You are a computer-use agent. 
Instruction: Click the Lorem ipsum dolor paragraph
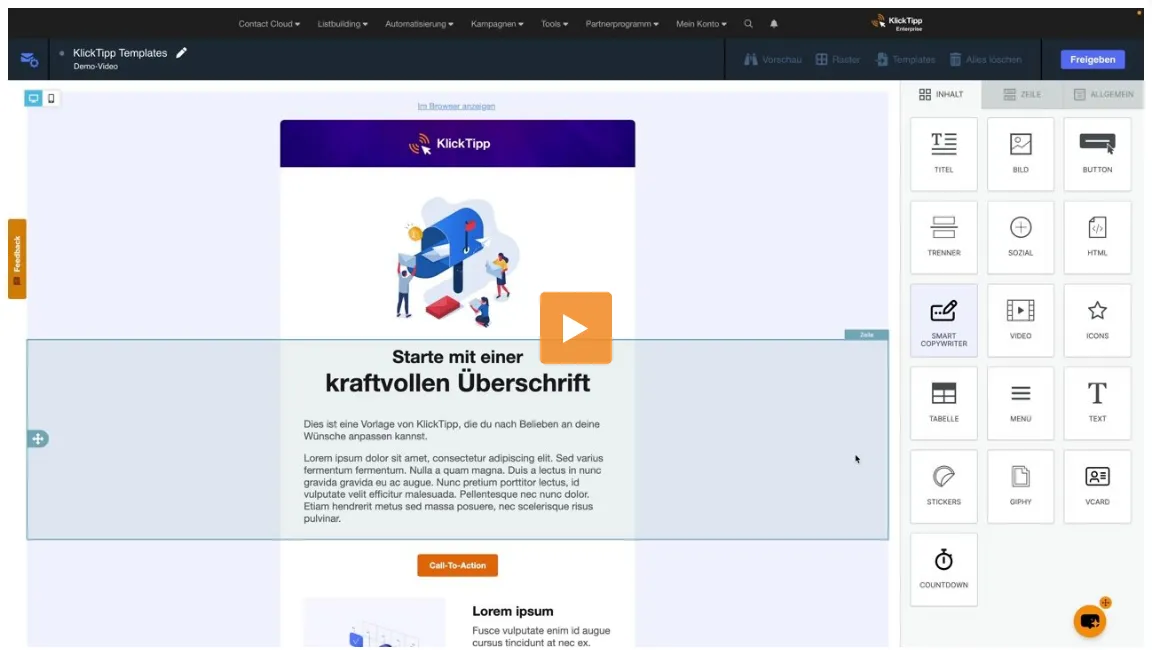click(454, 488)
